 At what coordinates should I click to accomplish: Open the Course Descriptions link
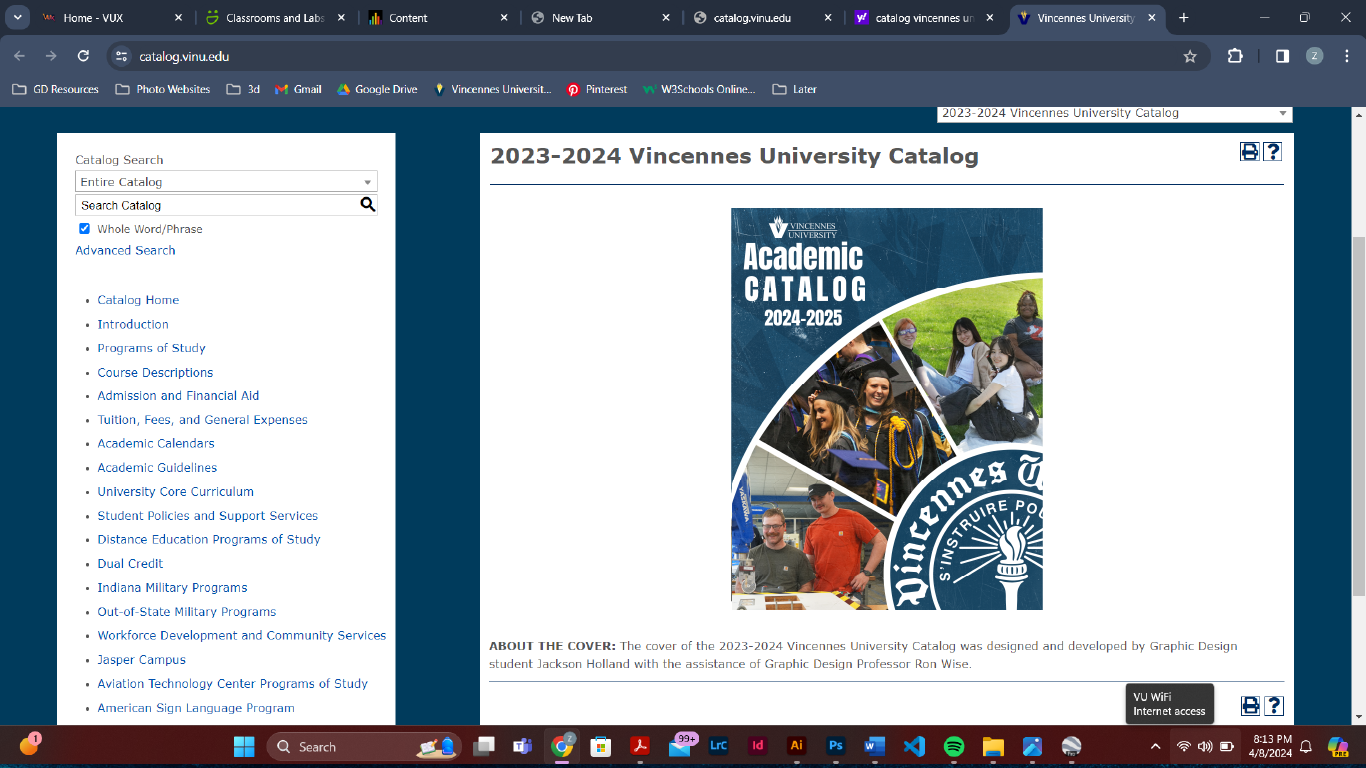[155, 372]
